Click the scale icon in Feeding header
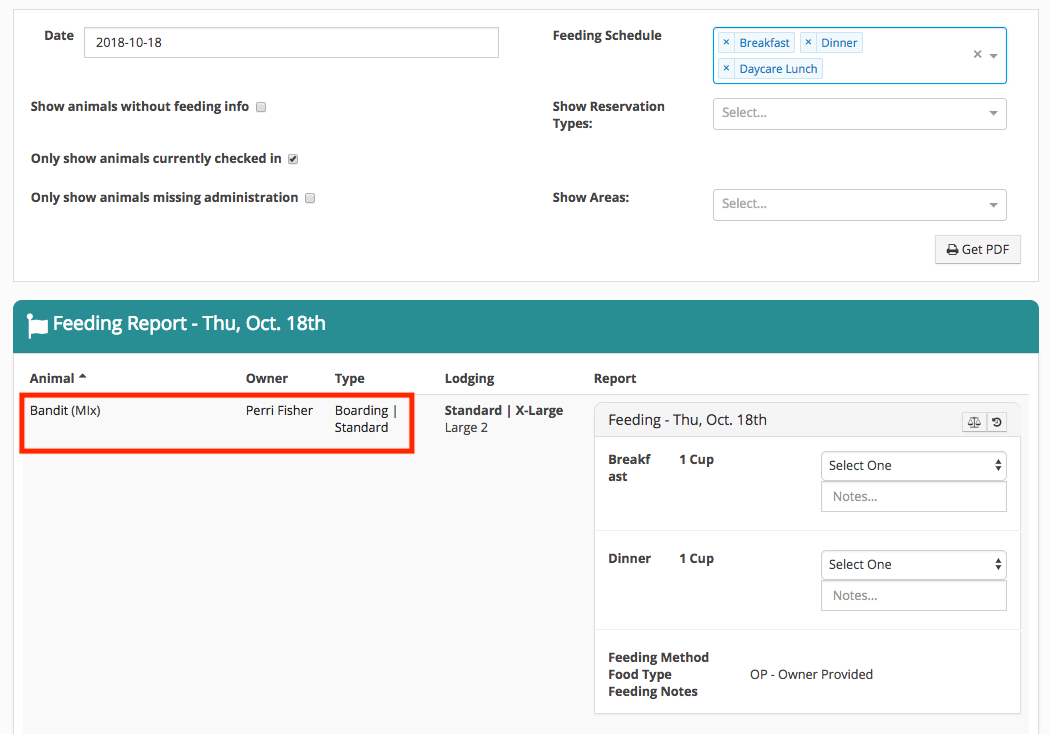Viewport: 1049px width, 734px height. click(974, 422)
